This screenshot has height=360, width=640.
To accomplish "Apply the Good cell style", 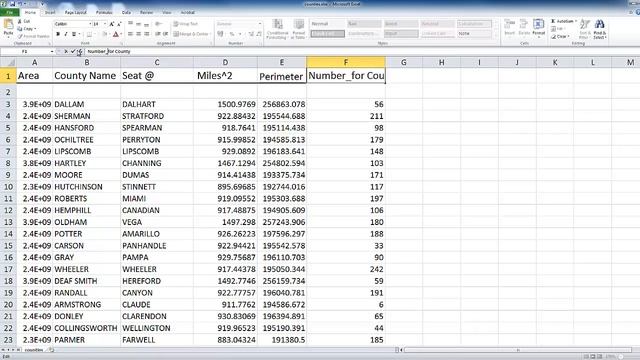I will pyautogui.click(x=400, y=24).
